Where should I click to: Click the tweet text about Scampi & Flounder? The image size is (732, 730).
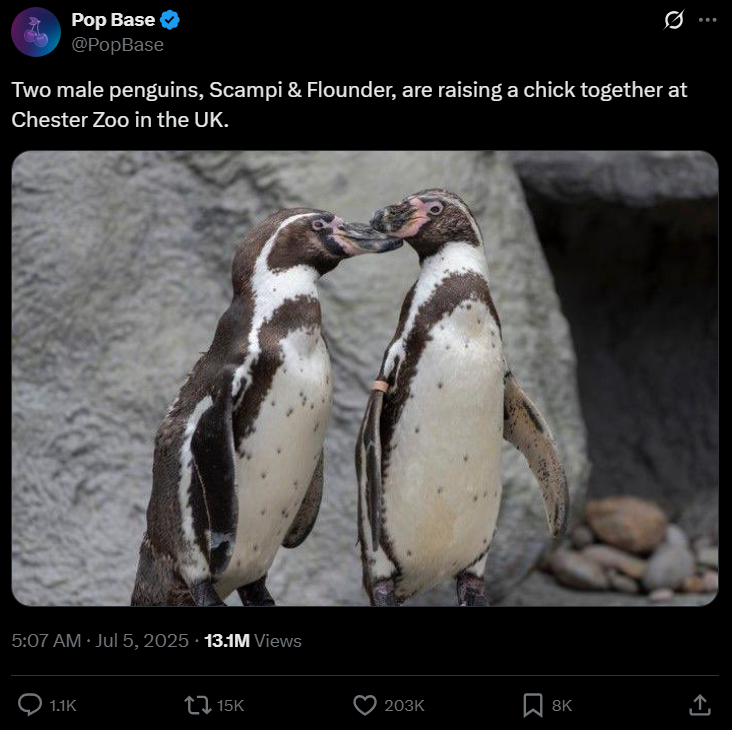click(349, 105)
